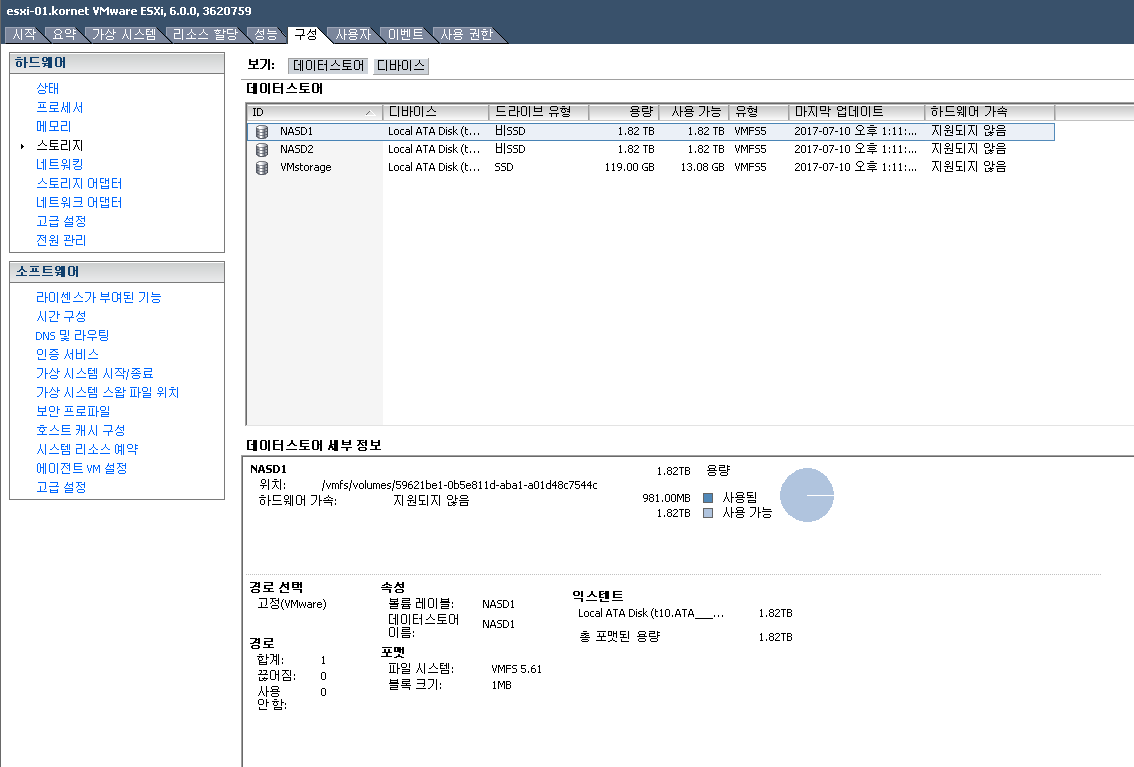The width and height of the screenshot is (1134, 767).
Task: Sort by 용량 column header
Action: [624, 112]
